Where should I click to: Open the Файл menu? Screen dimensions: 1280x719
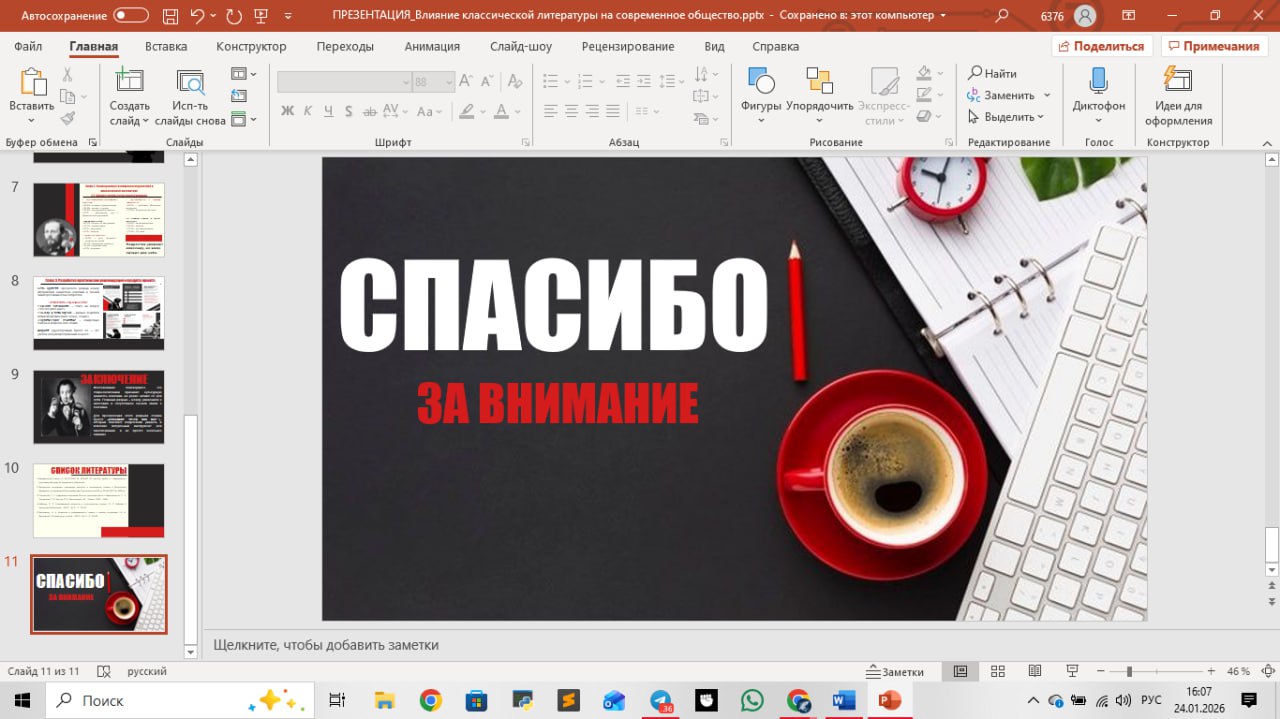(28, 46)
